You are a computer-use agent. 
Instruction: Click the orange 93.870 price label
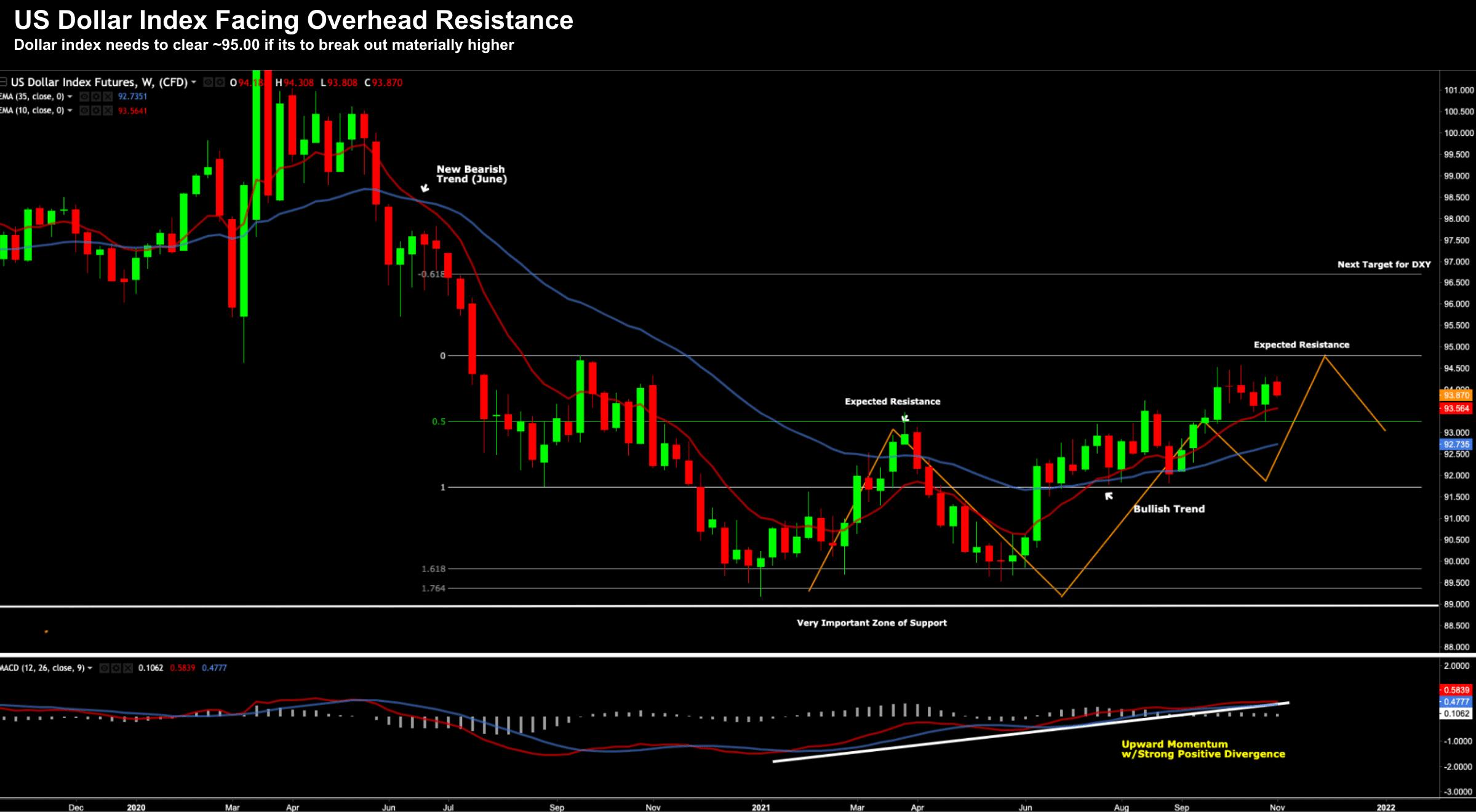pyautogui.click(x=1456, y=396)
